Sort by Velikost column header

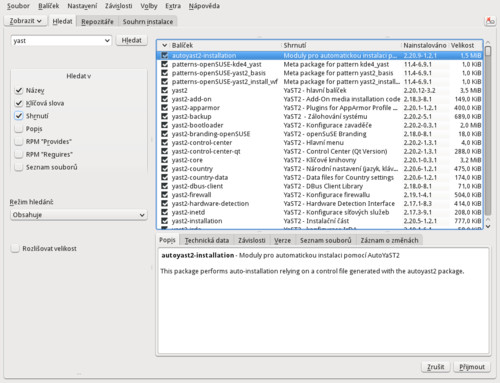tap(466, 45)
